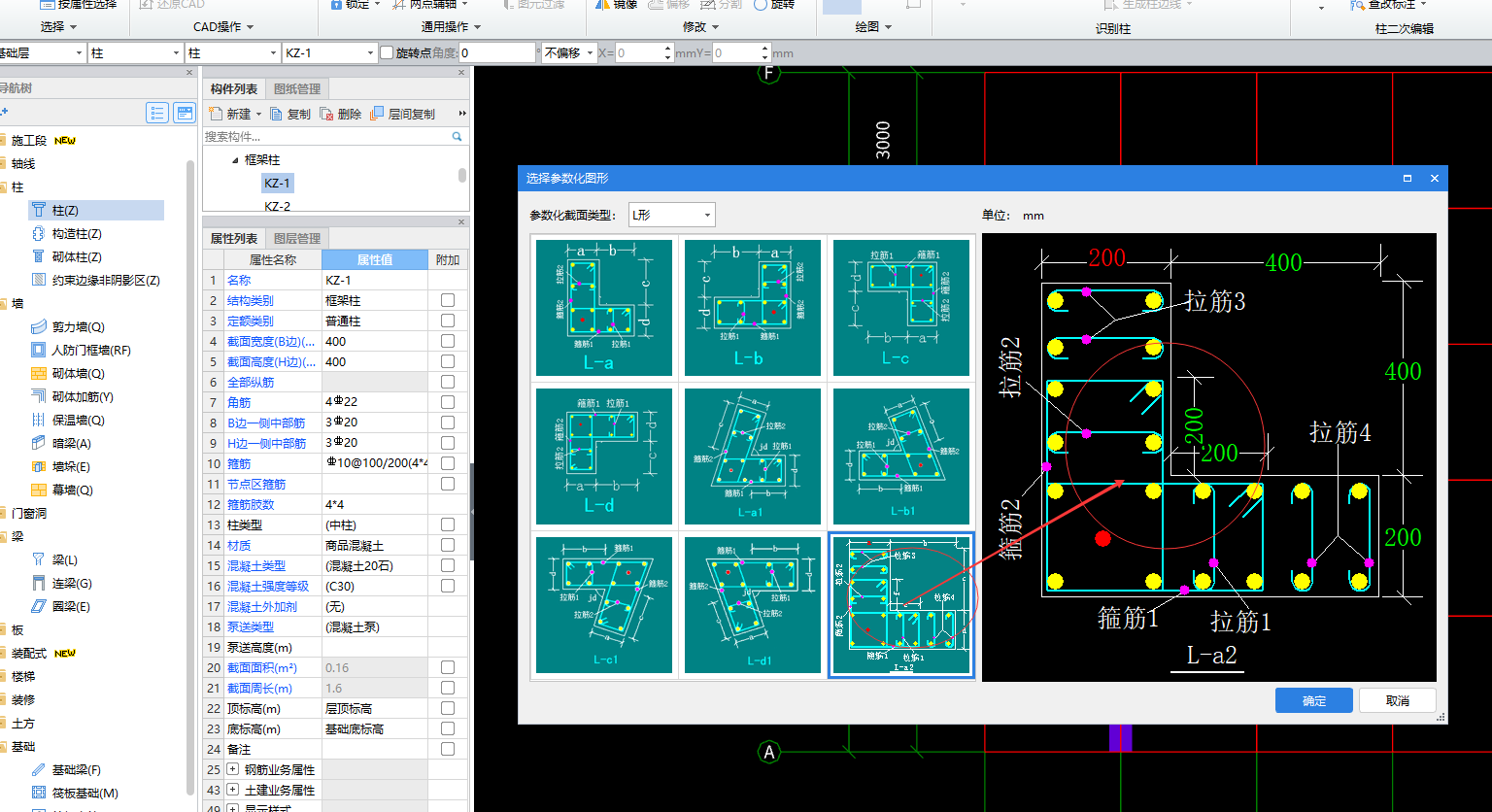Select KZ-2 in the component list

click(277, 206)
